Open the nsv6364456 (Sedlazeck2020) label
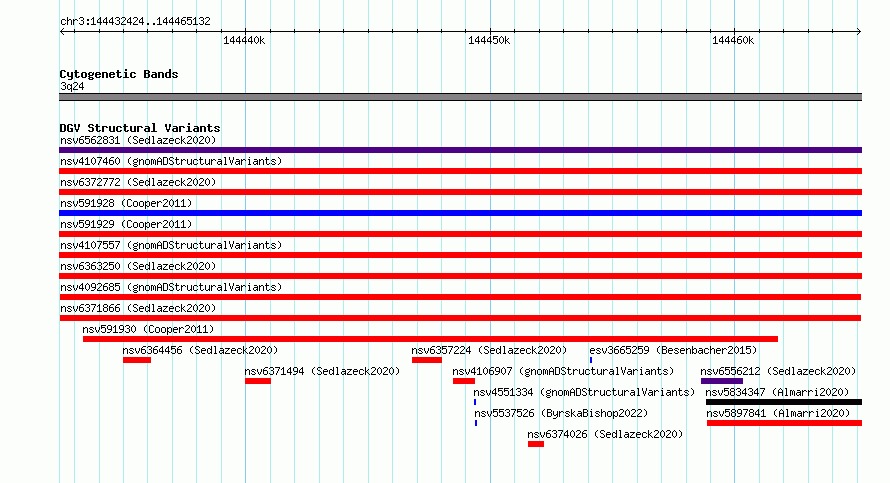The image size is (890, 483). tap(200, 350)
